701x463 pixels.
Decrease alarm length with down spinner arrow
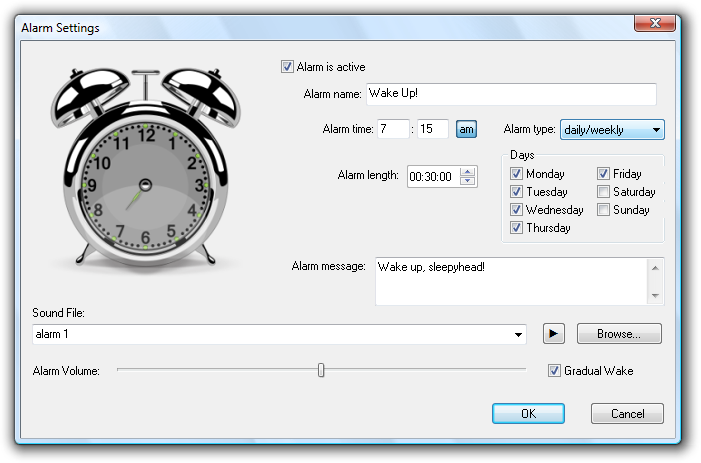coord(468,181)
